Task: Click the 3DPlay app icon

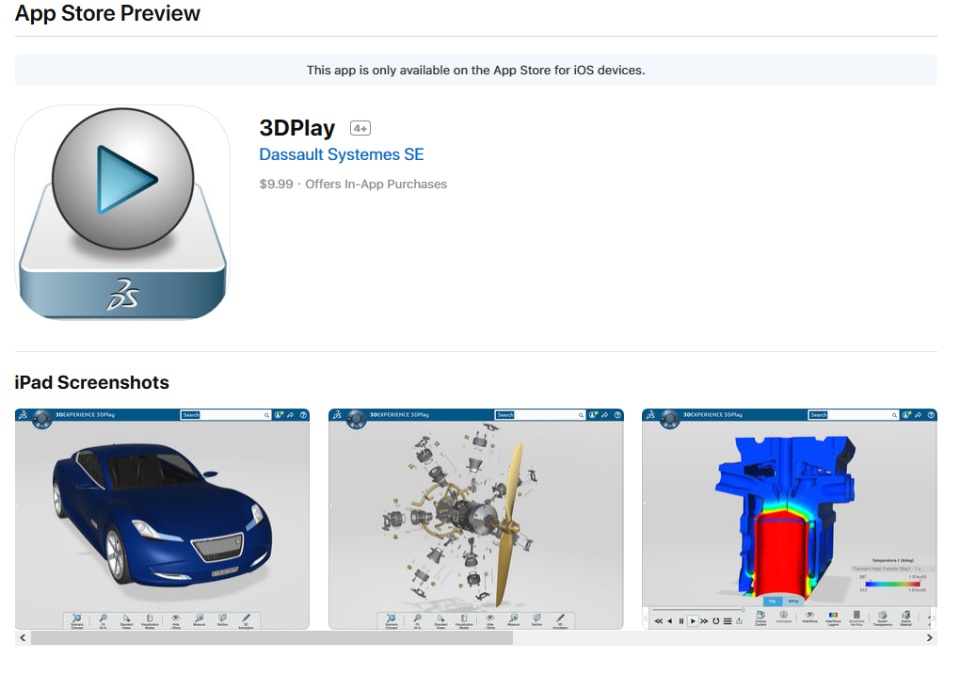Action: tap(122, 212)
